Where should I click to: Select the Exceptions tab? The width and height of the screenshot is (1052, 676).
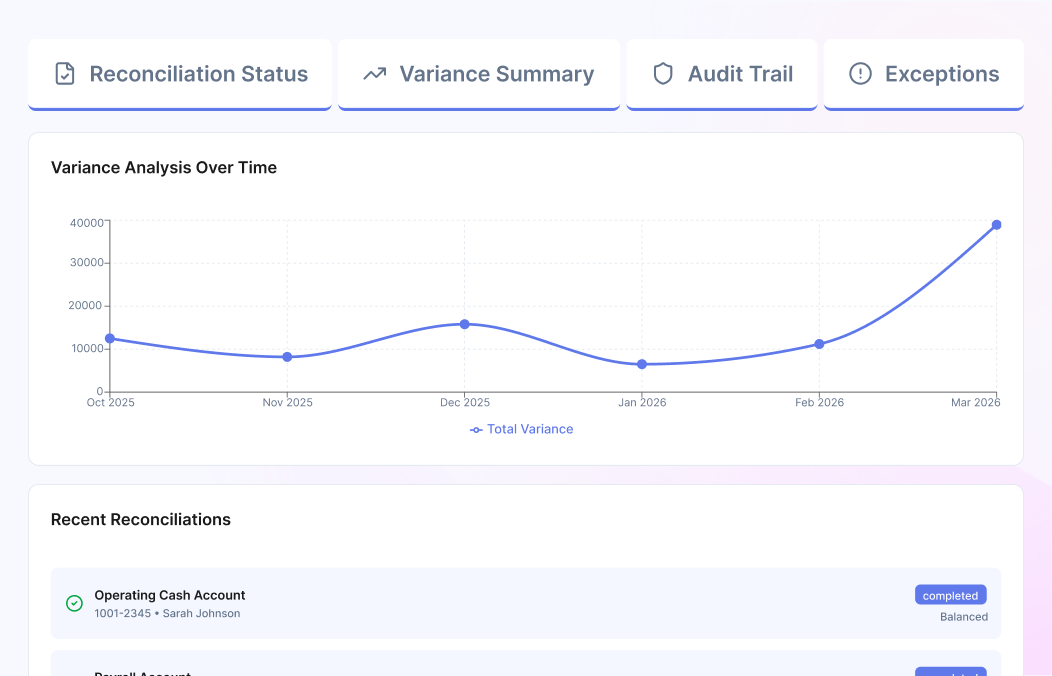click(x=924, y=74)
